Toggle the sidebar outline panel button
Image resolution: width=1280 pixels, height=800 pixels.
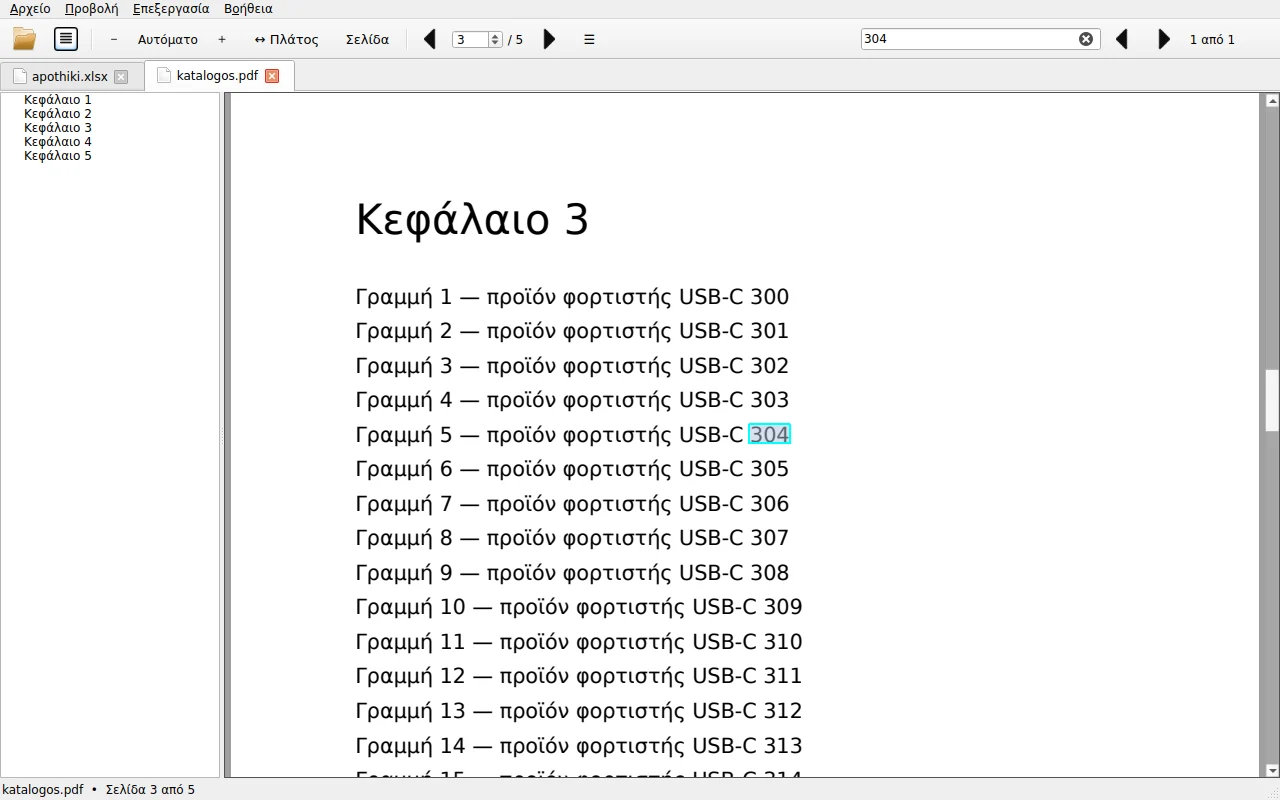(x=66, y=39)
